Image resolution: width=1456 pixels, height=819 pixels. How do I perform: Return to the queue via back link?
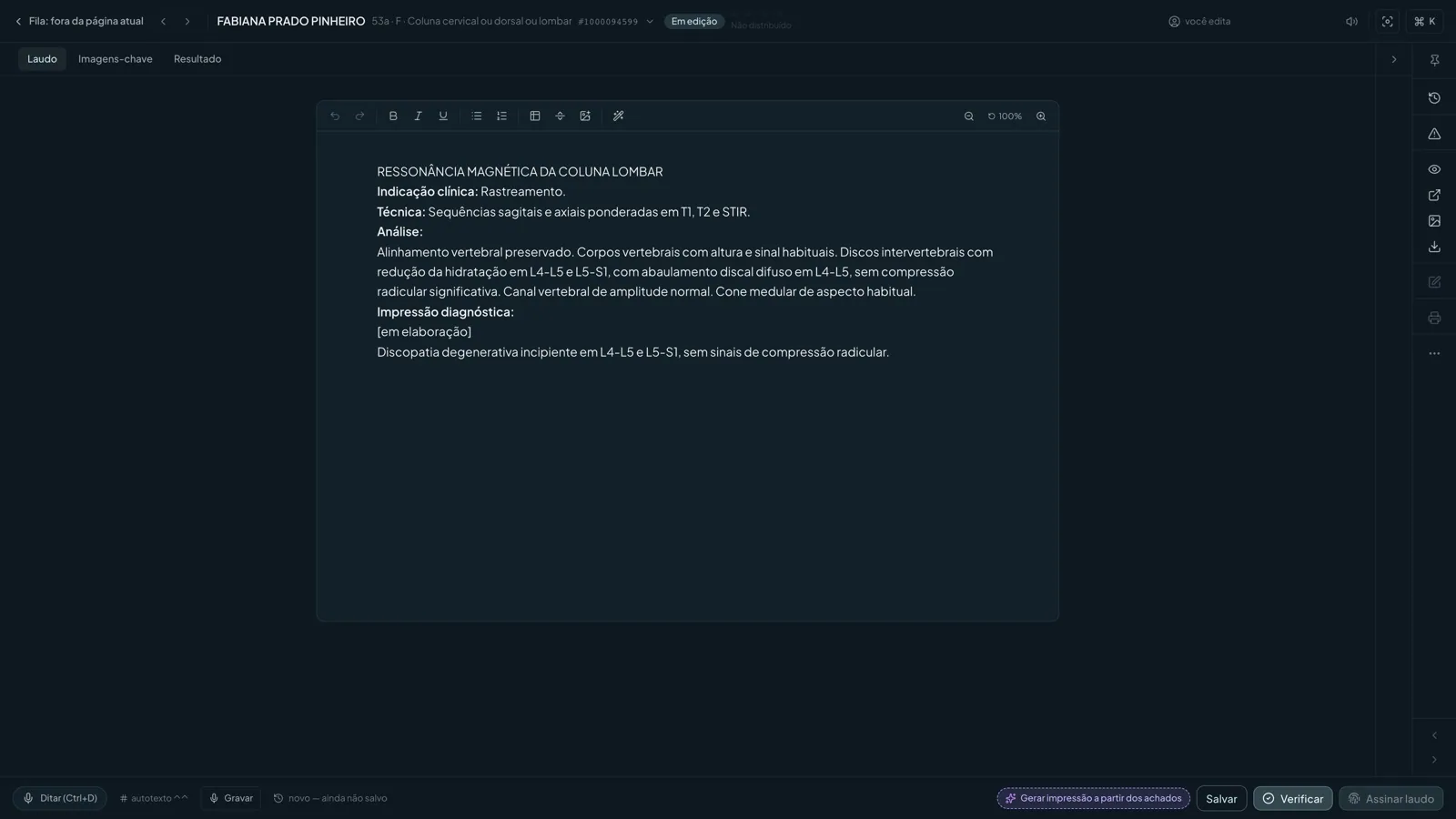tap(78, 22)
